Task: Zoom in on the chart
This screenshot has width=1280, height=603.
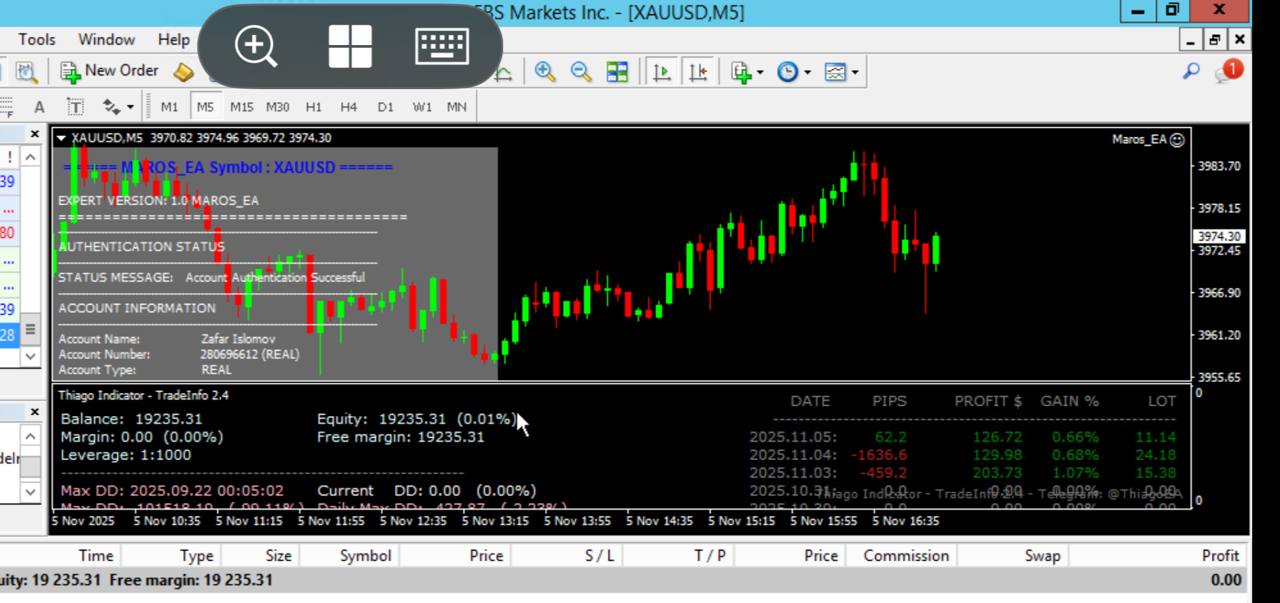Action: (x=545, y=72)
